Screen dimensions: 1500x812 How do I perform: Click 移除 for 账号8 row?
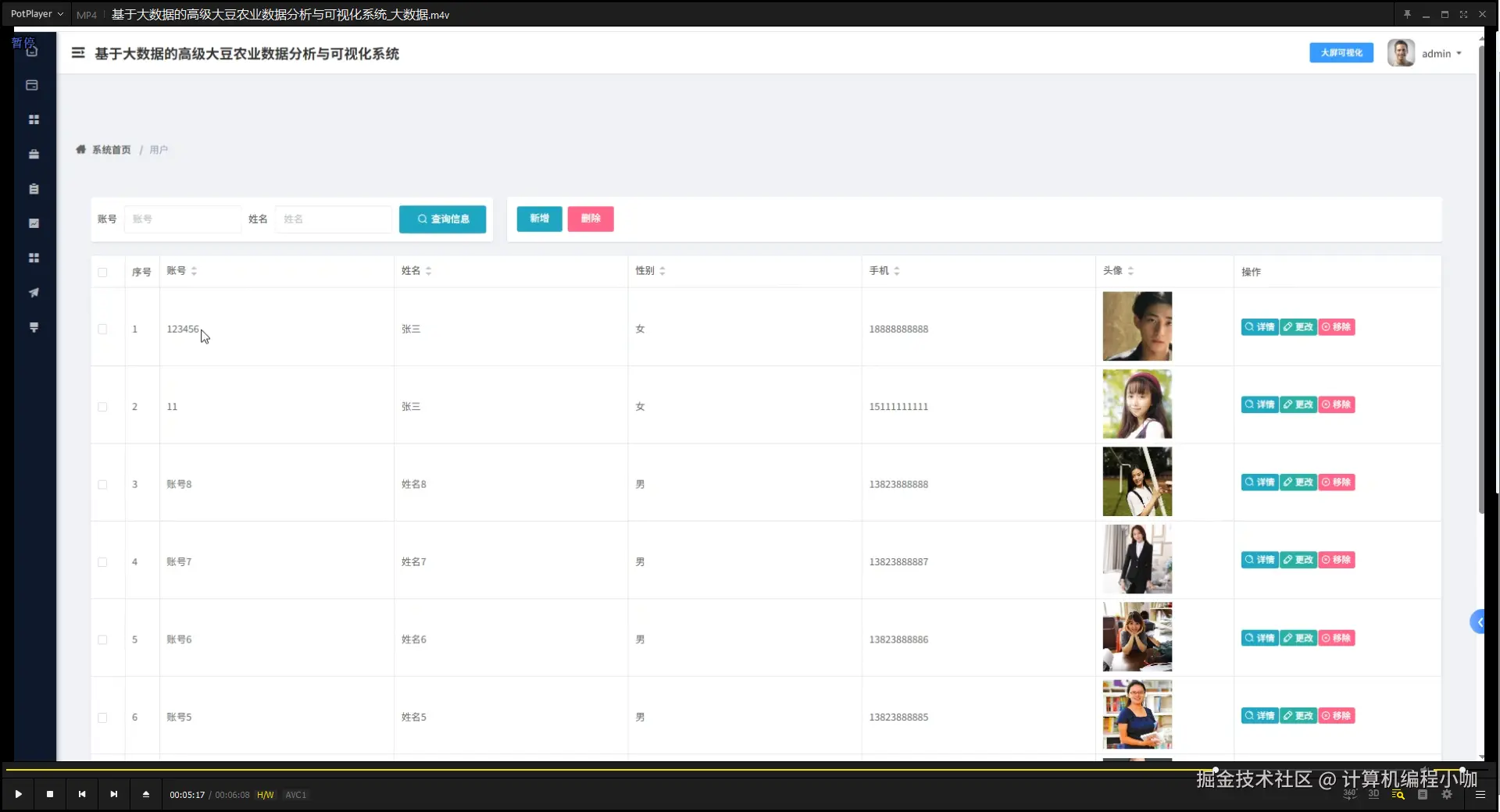pyautogui.click(x=1337, y=482)
